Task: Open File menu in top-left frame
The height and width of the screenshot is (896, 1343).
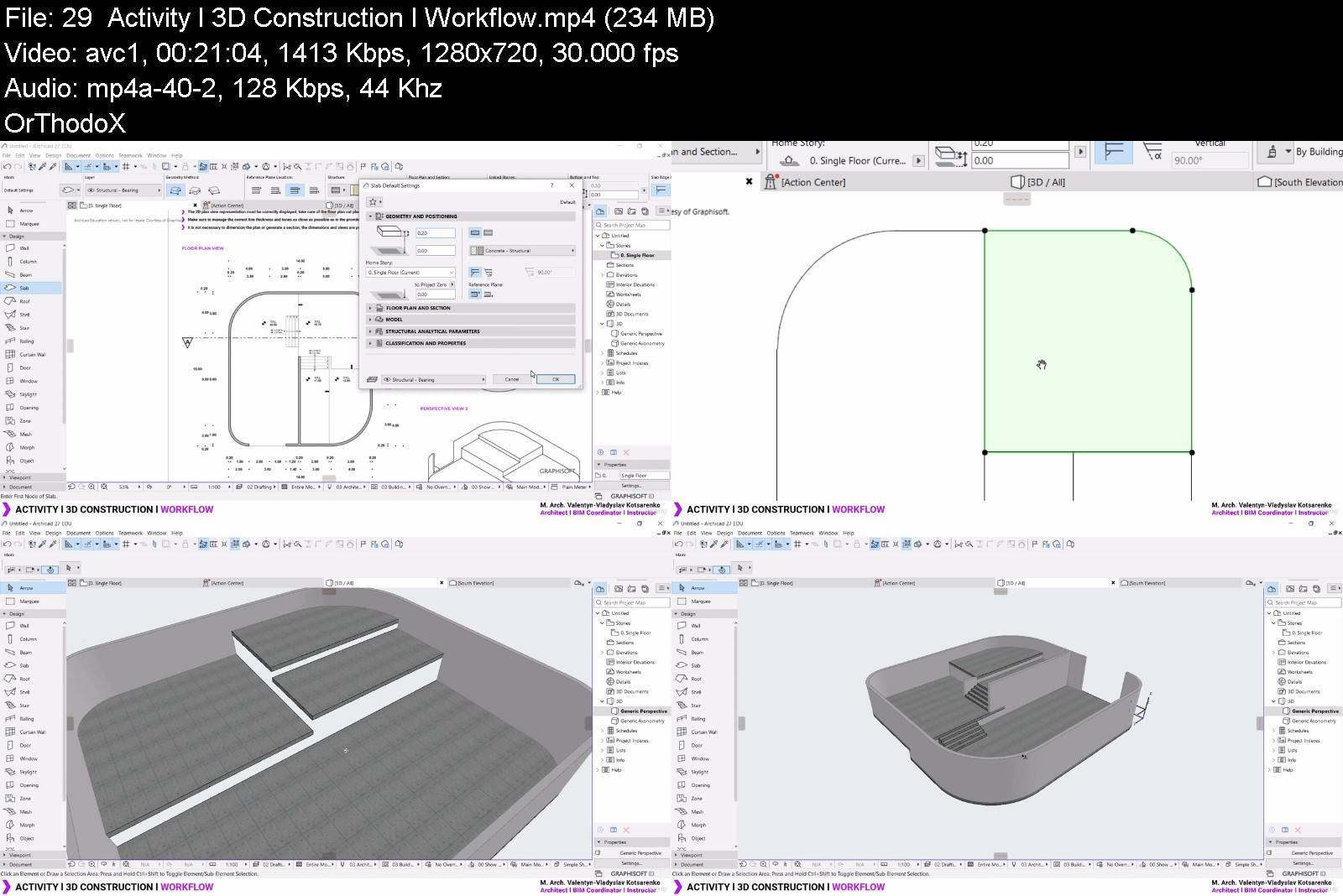Action: pos(7,155)
